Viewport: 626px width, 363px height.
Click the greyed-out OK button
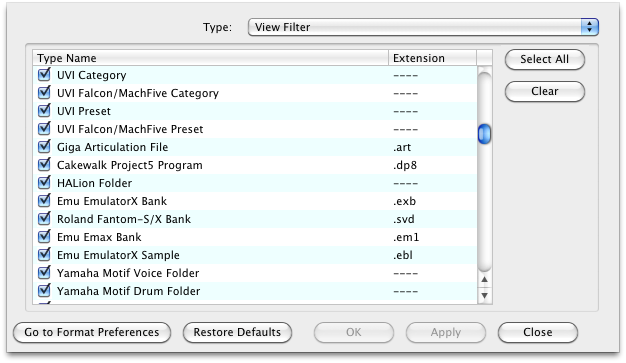point(354,332)
